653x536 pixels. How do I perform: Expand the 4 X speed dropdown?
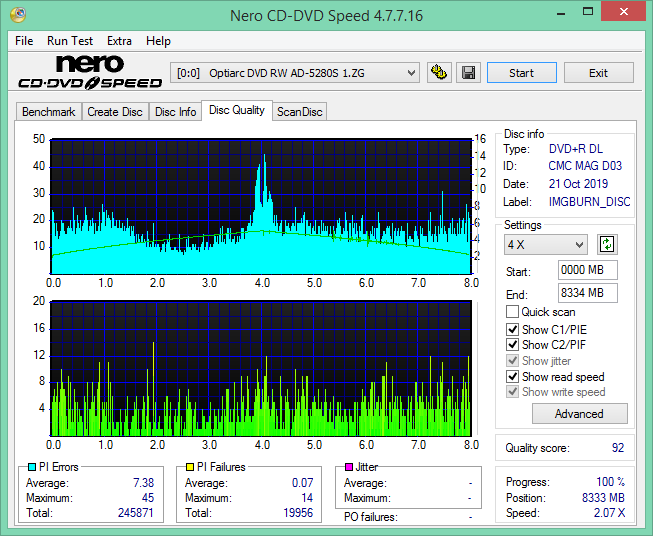(546, 244)
